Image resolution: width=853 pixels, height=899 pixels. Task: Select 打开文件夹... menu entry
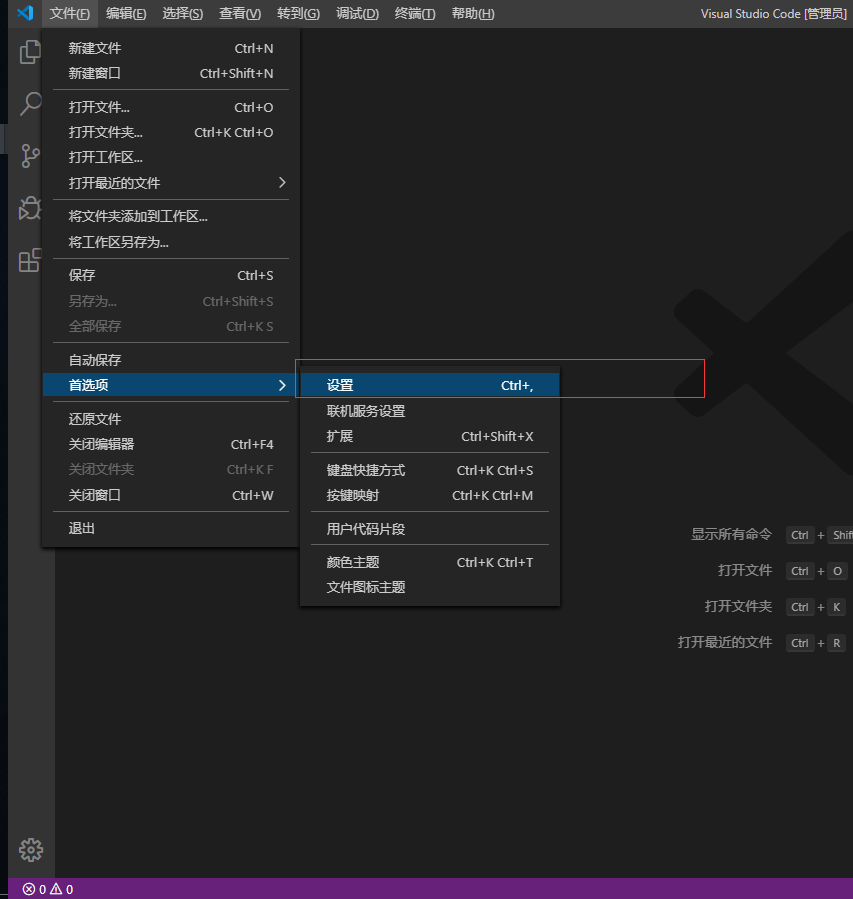point(171,132)
